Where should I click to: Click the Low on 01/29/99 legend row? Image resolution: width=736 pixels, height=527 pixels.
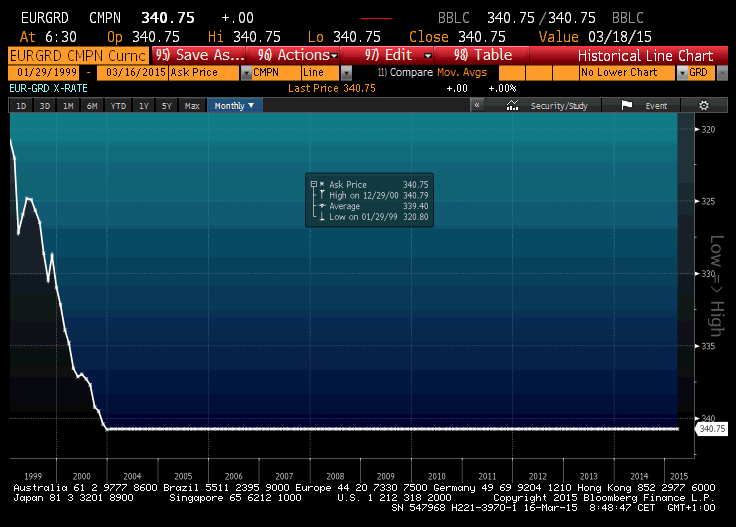point(370,217)
